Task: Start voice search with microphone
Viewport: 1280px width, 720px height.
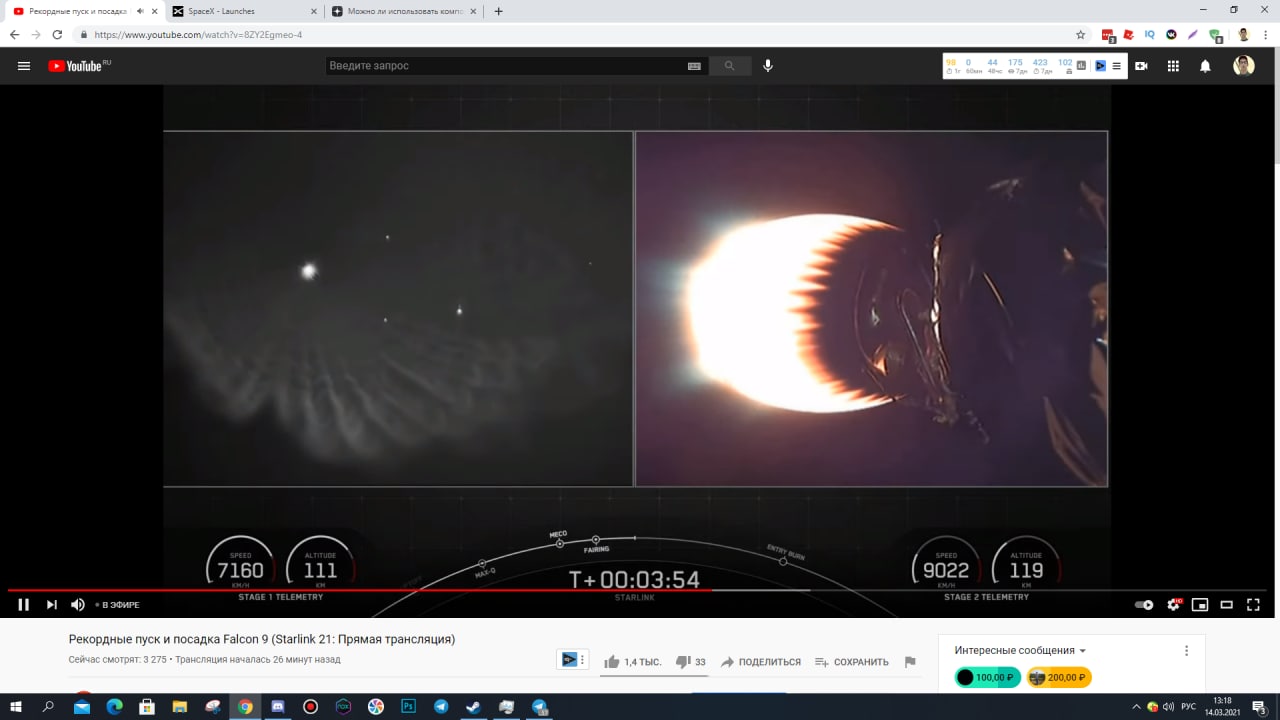Action: (x=768, y=66)
